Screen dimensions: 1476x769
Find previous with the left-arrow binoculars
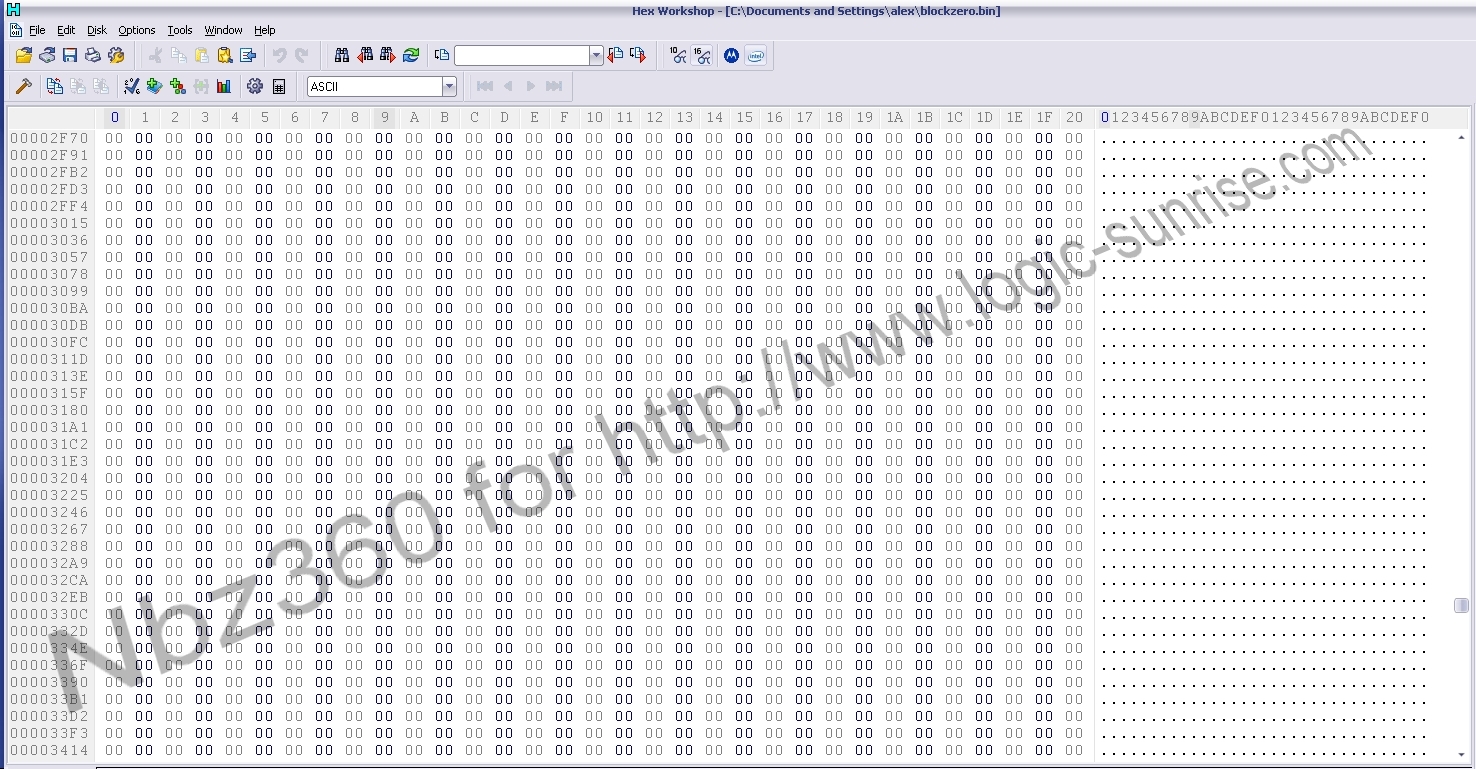tap(365, 55)
